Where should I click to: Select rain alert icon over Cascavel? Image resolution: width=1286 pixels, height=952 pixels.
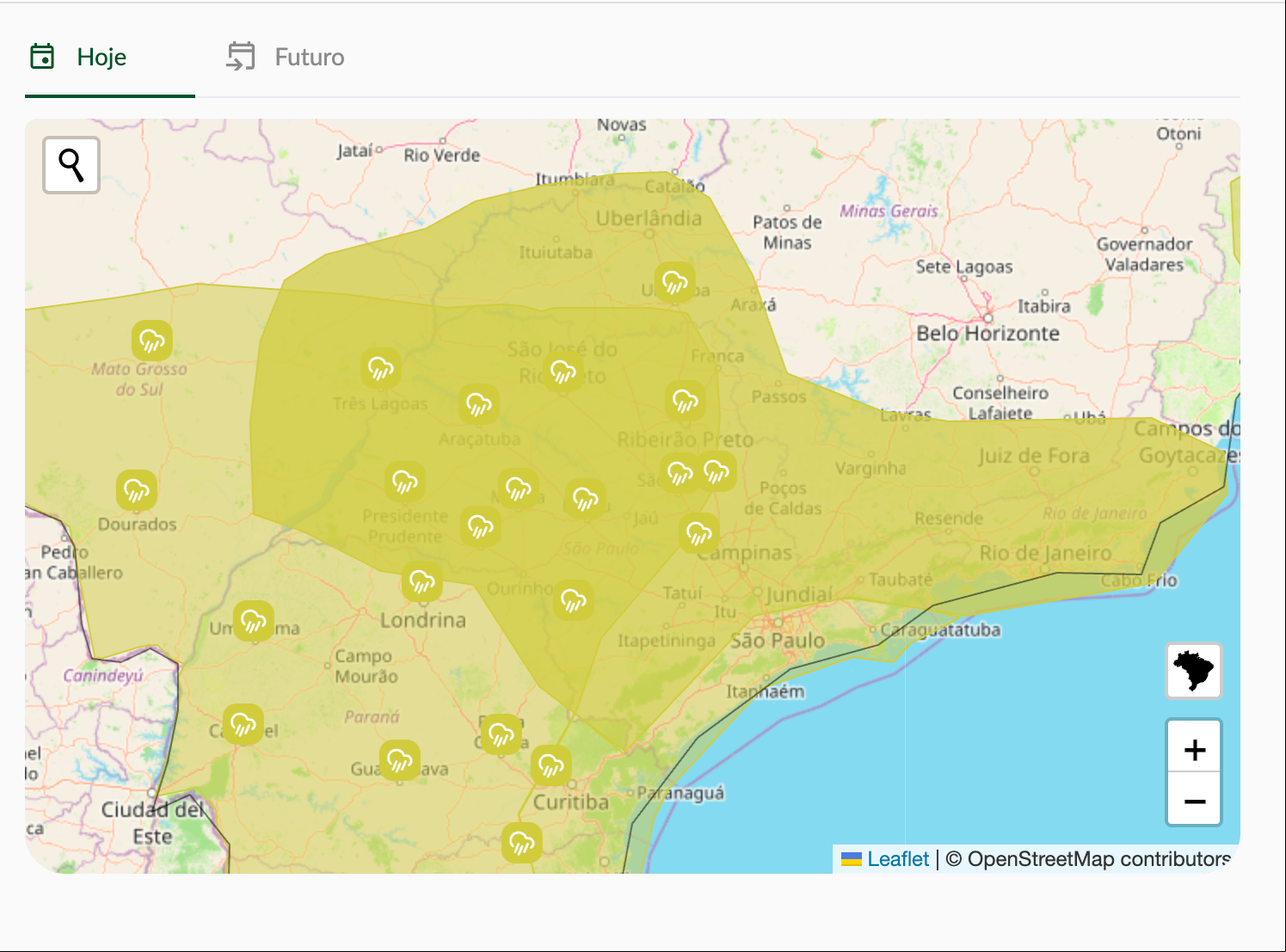coord(243,724)
